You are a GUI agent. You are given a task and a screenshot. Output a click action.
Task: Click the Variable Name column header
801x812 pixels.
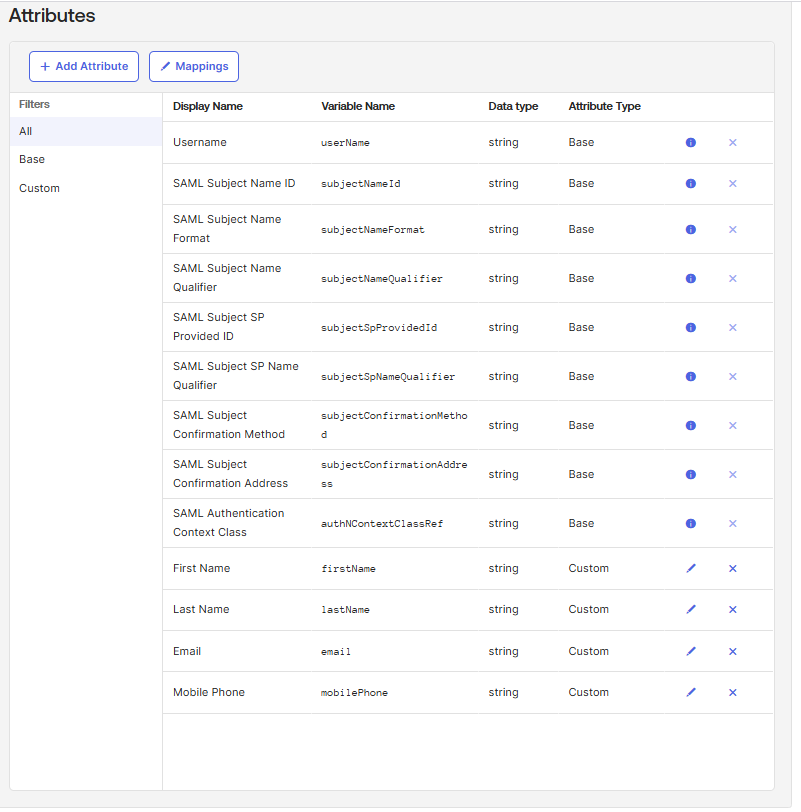click(358, 106)
